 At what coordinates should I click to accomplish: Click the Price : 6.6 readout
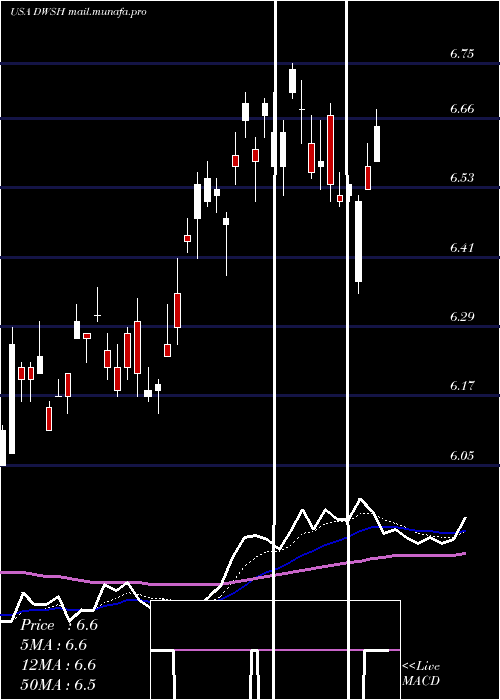(59, 625)
